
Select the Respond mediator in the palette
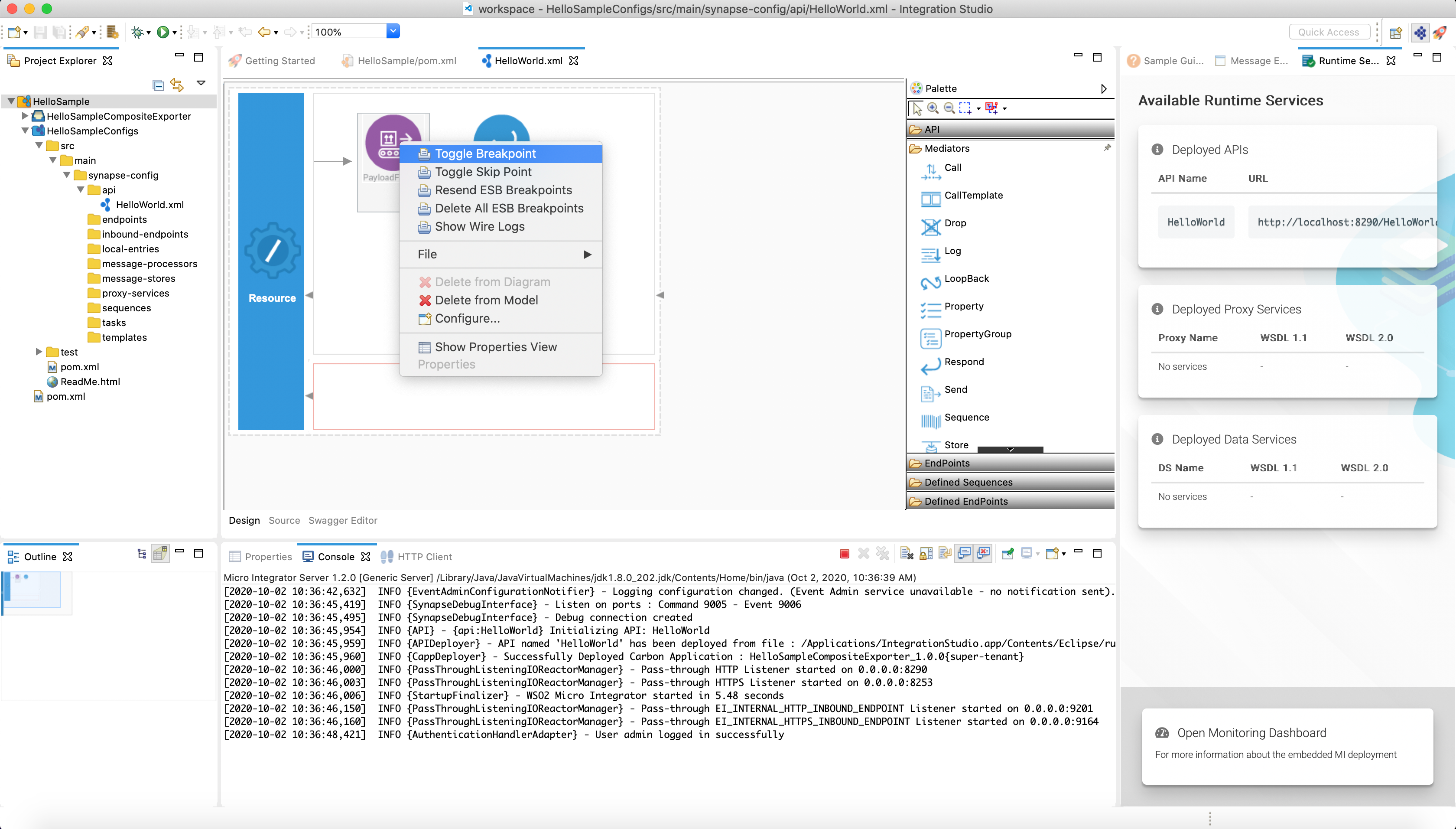(x=965, y=361)
